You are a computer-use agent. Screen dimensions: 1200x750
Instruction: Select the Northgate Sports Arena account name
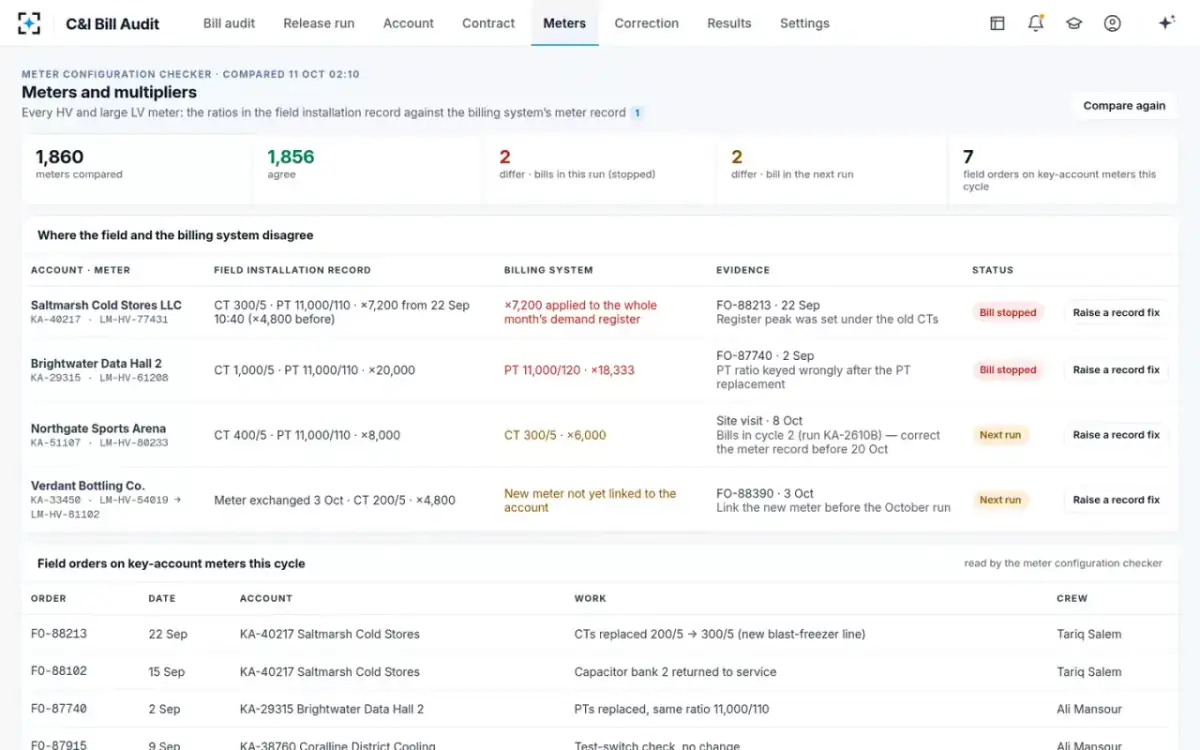[98, 428]
